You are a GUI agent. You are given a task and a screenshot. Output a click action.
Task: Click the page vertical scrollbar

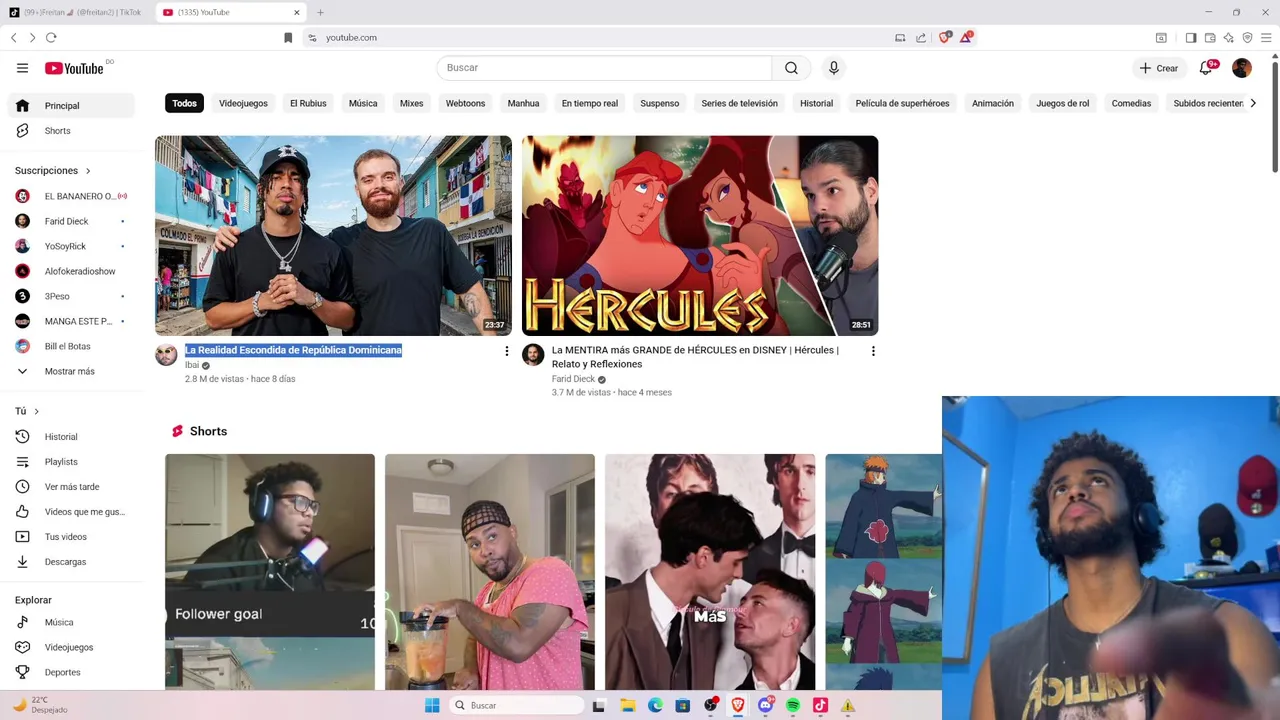(x=1275, y=115)
